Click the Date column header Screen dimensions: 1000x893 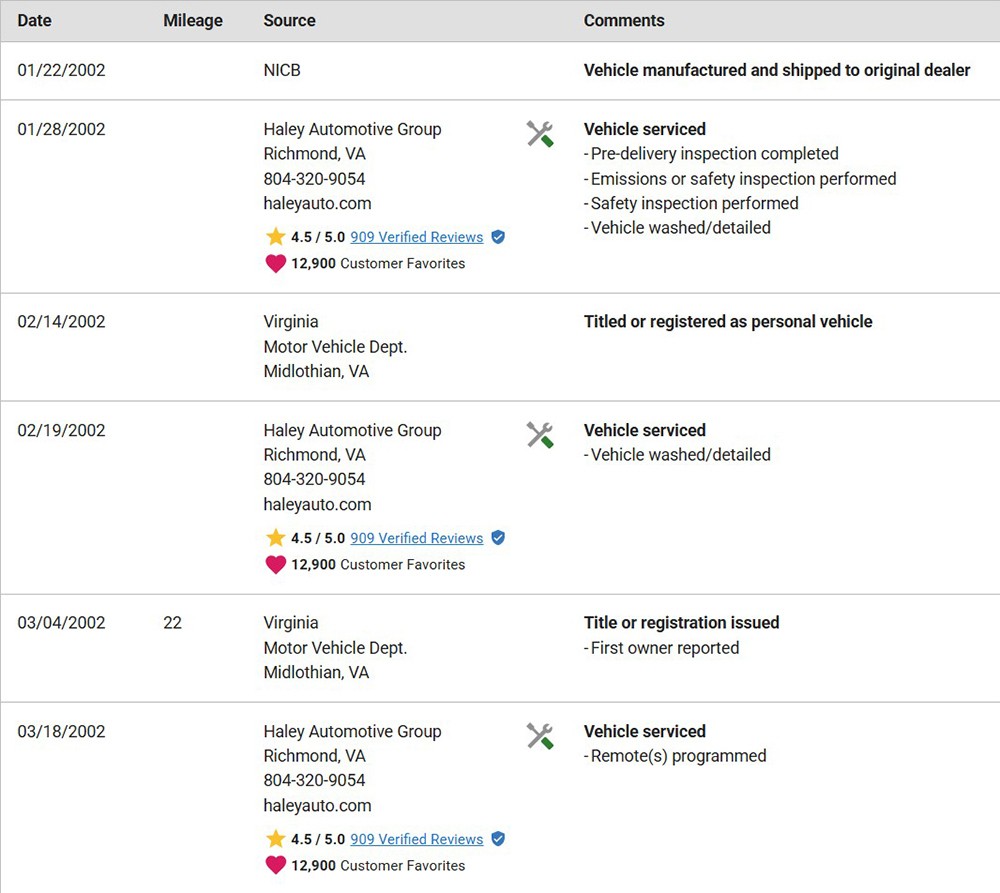[35, 20]
